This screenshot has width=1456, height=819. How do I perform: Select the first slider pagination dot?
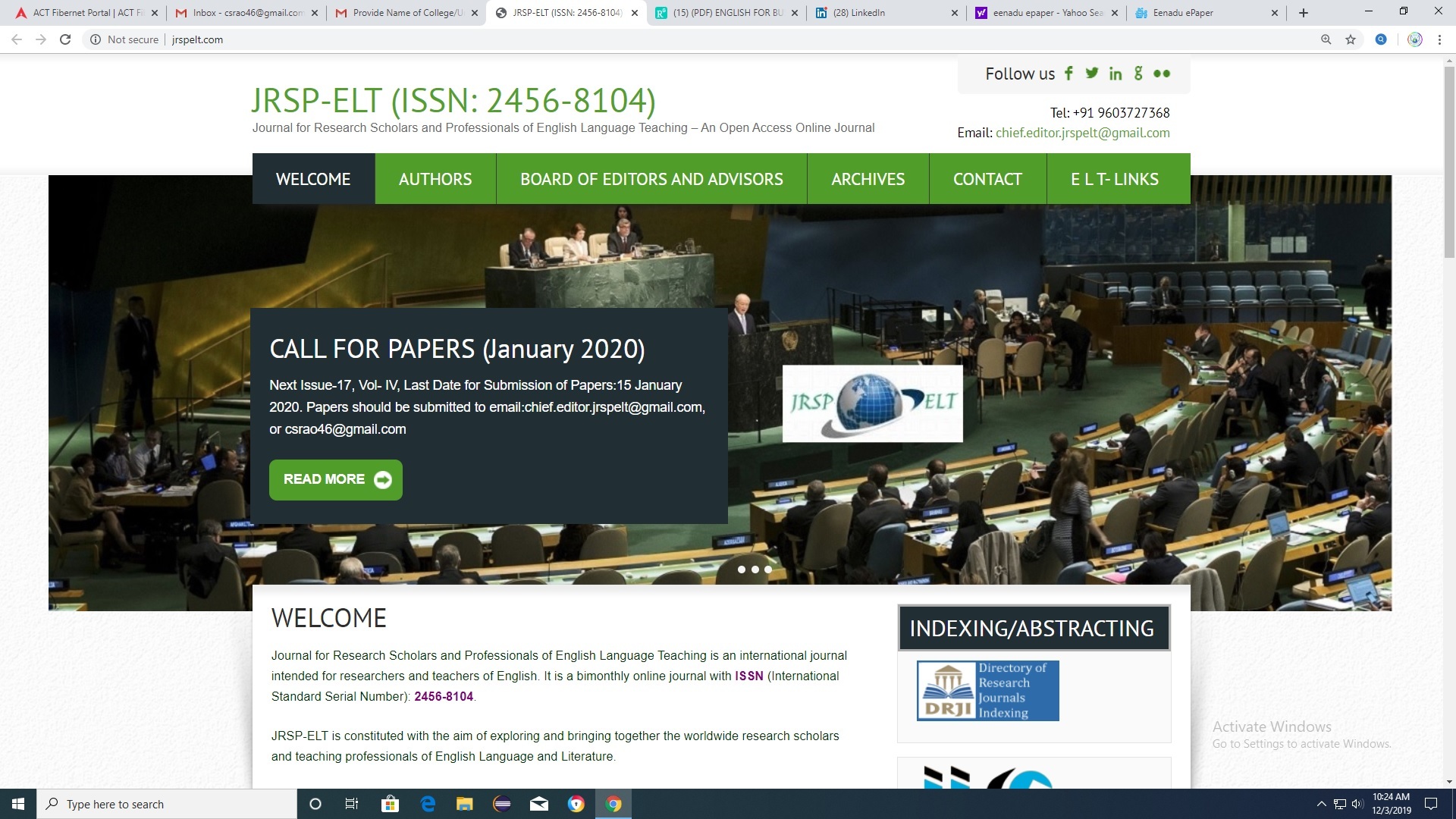(742, 570)
